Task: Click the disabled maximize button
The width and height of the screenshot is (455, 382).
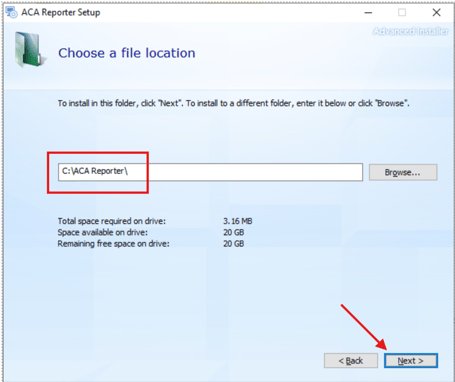Action: [x=402, y=13]
